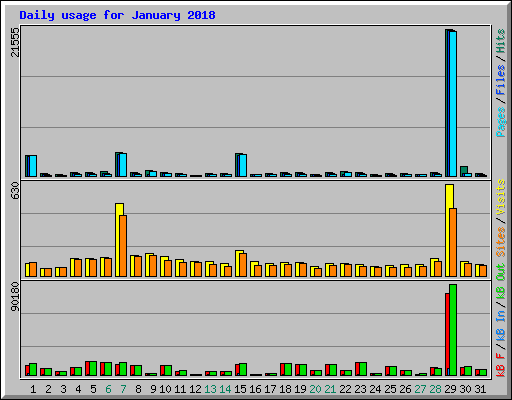Viewport: 512px width, 400px height.
Task: Select day 19 on the x-axis
Action: (300, 389)
